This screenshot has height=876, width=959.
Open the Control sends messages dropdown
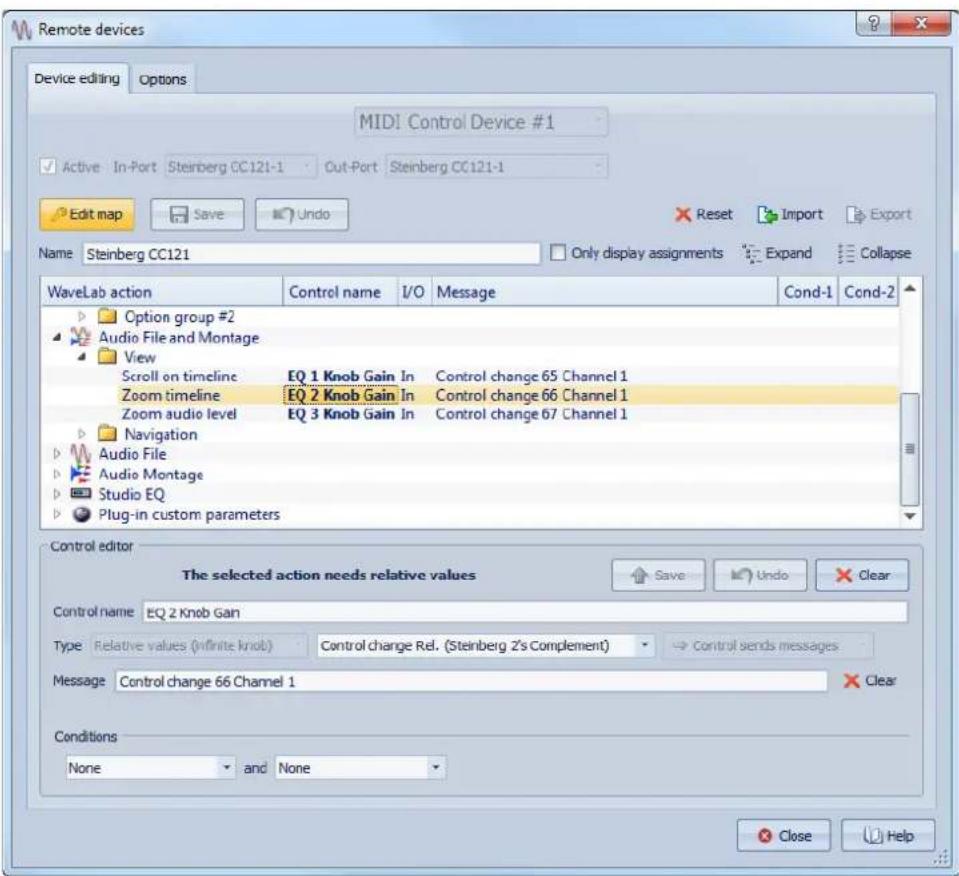pos(769,646)
